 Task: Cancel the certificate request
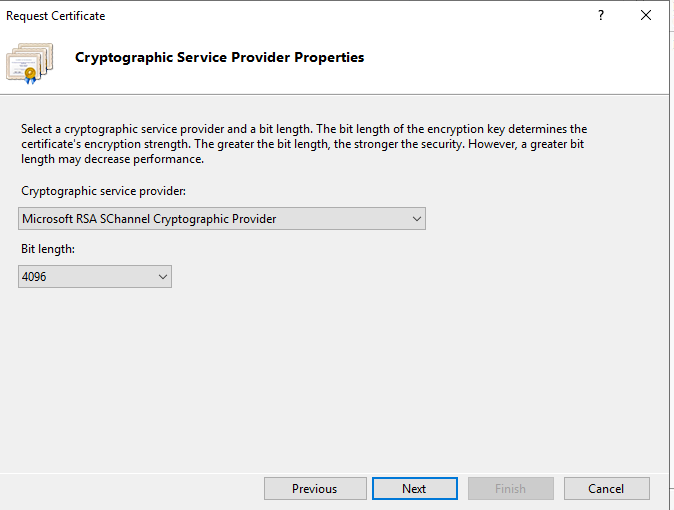pyautogui.click(x=606, y=489)
